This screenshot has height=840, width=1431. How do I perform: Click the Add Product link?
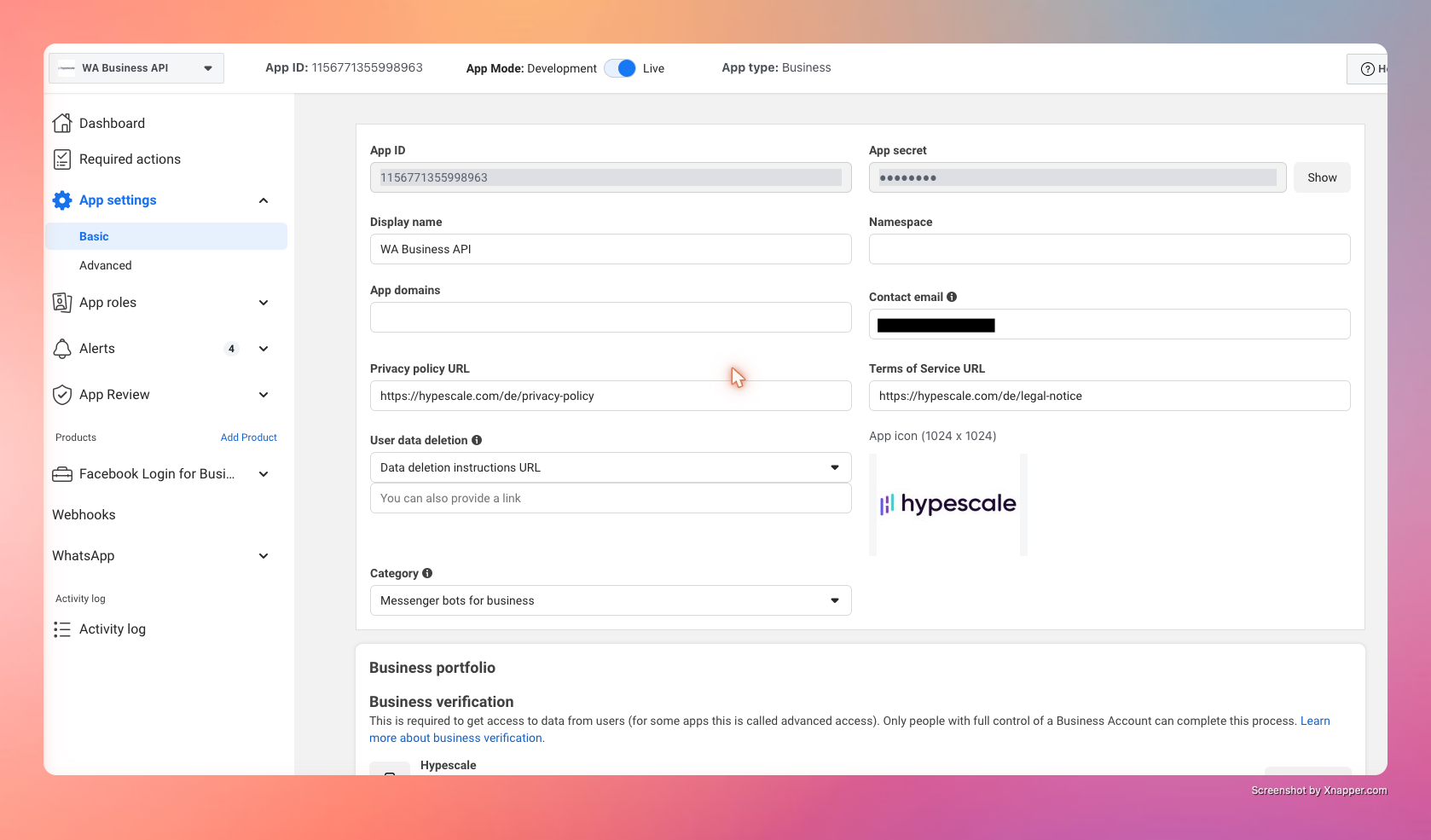point(249,437)
